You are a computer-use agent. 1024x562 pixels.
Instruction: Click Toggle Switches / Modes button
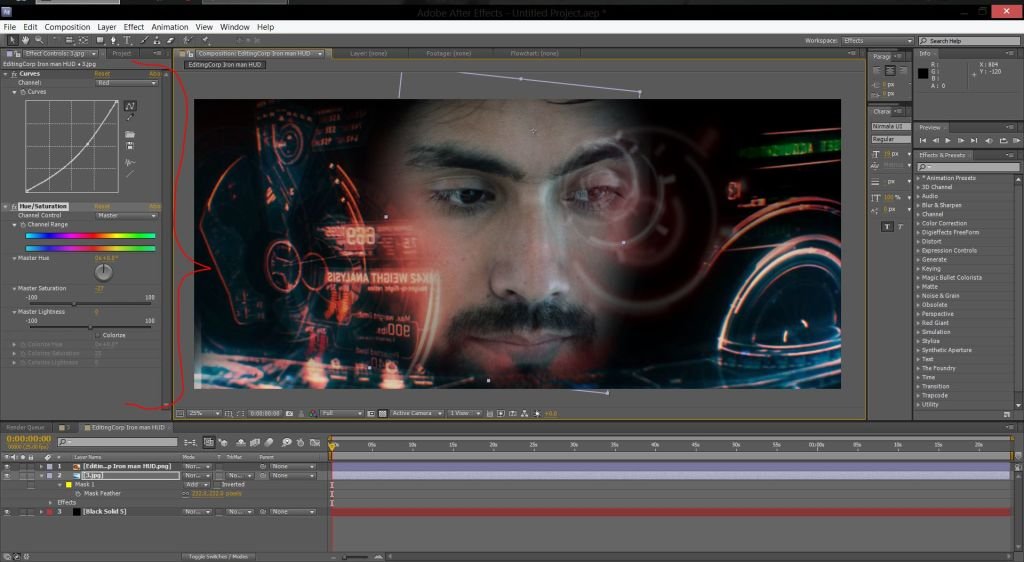click(218, 557)
